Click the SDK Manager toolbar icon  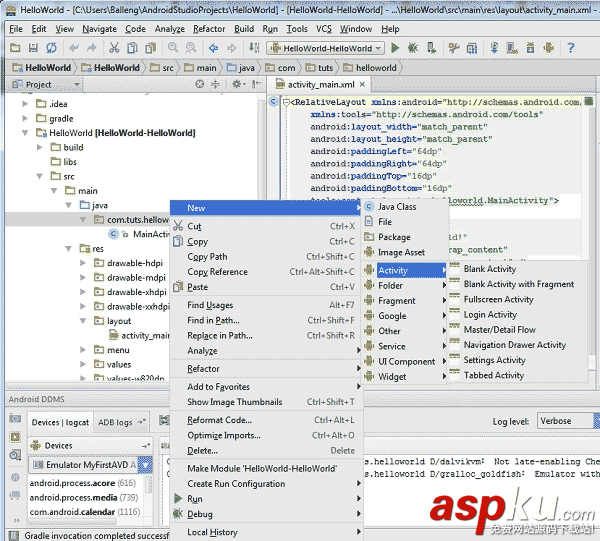(x=531, y=48)
